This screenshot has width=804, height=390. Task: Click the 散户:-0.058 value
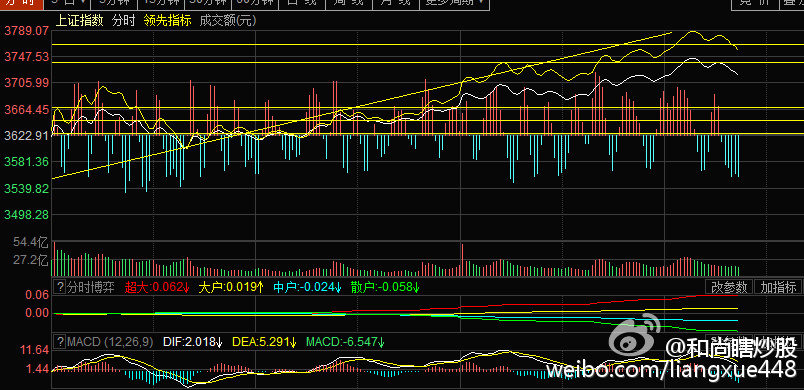coord(385,287)
